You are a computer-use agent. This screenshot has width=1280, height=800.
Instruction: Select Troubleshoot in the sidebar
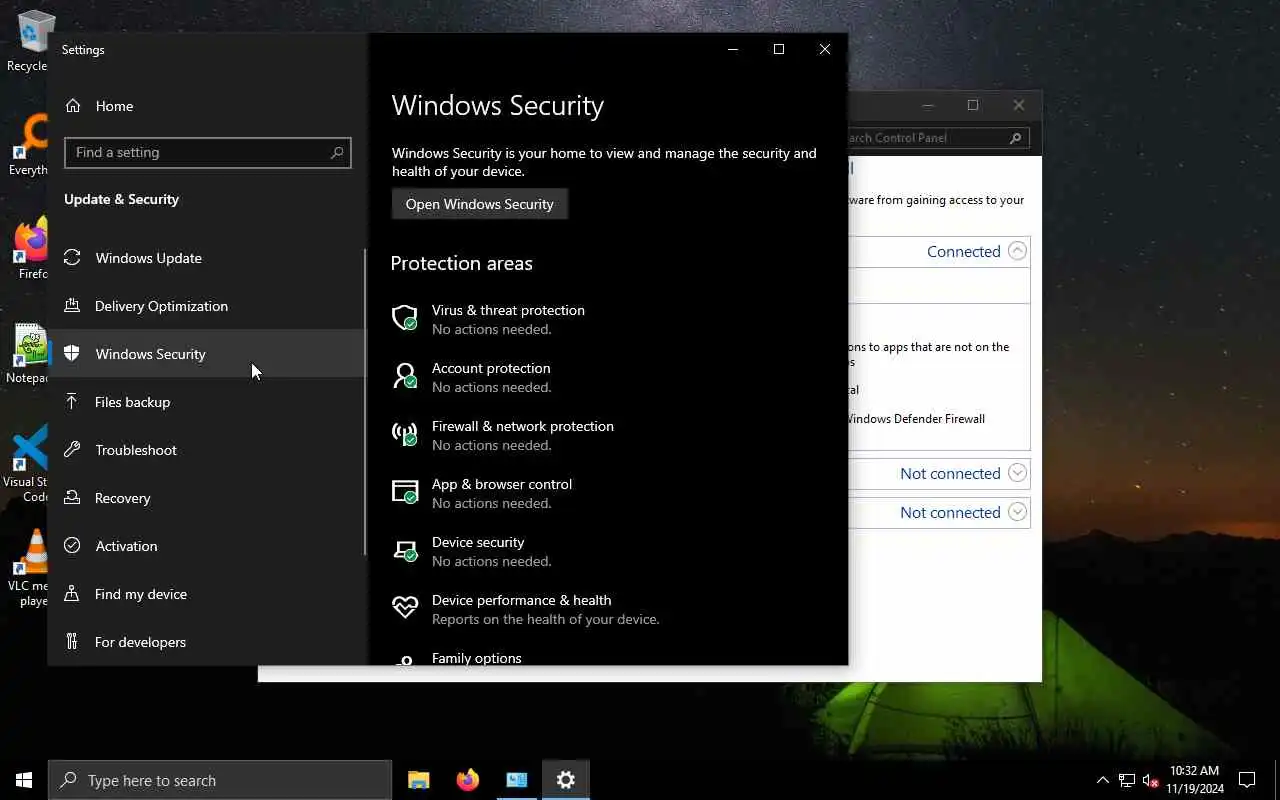click(x=206, y=450)
